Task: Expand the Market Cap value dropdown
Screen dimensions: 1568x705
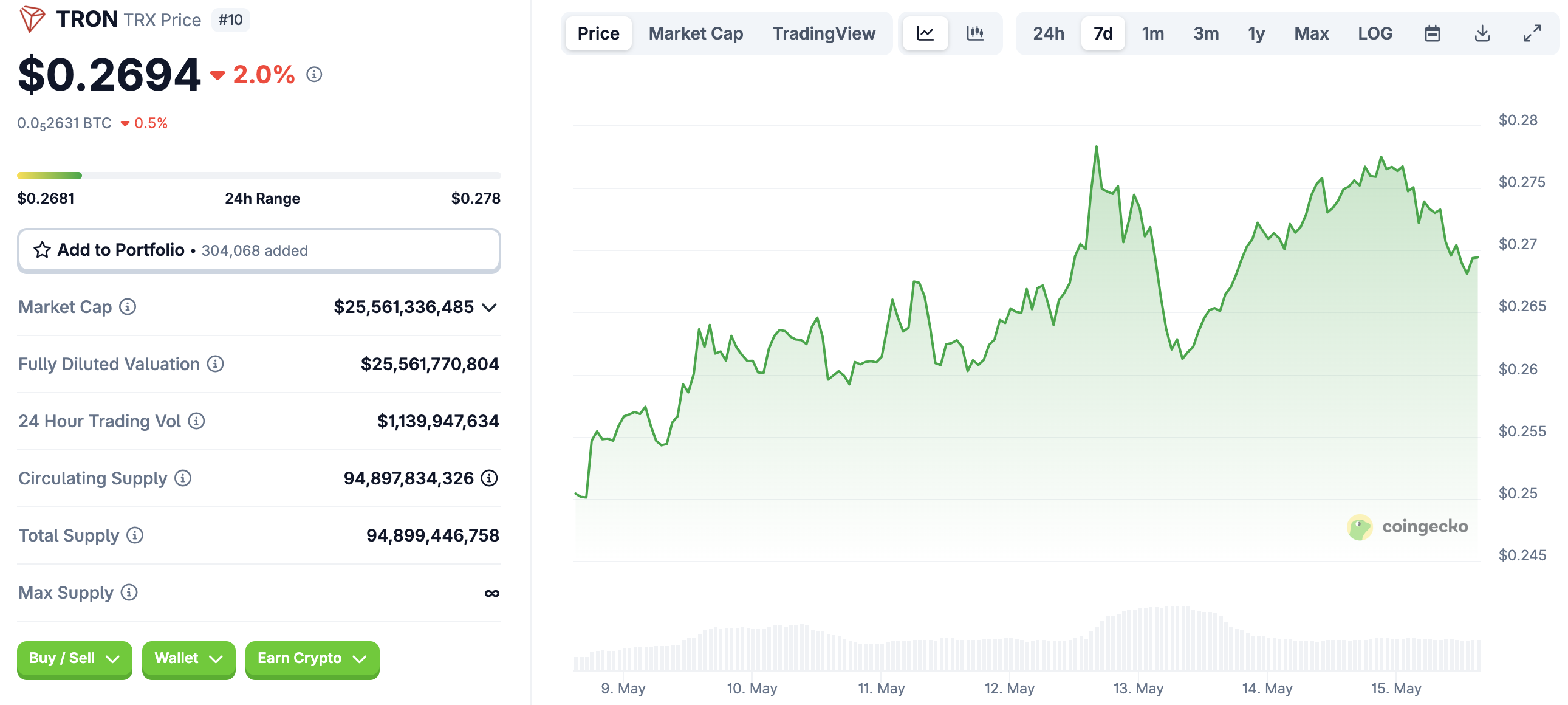Action: (491, 308)
